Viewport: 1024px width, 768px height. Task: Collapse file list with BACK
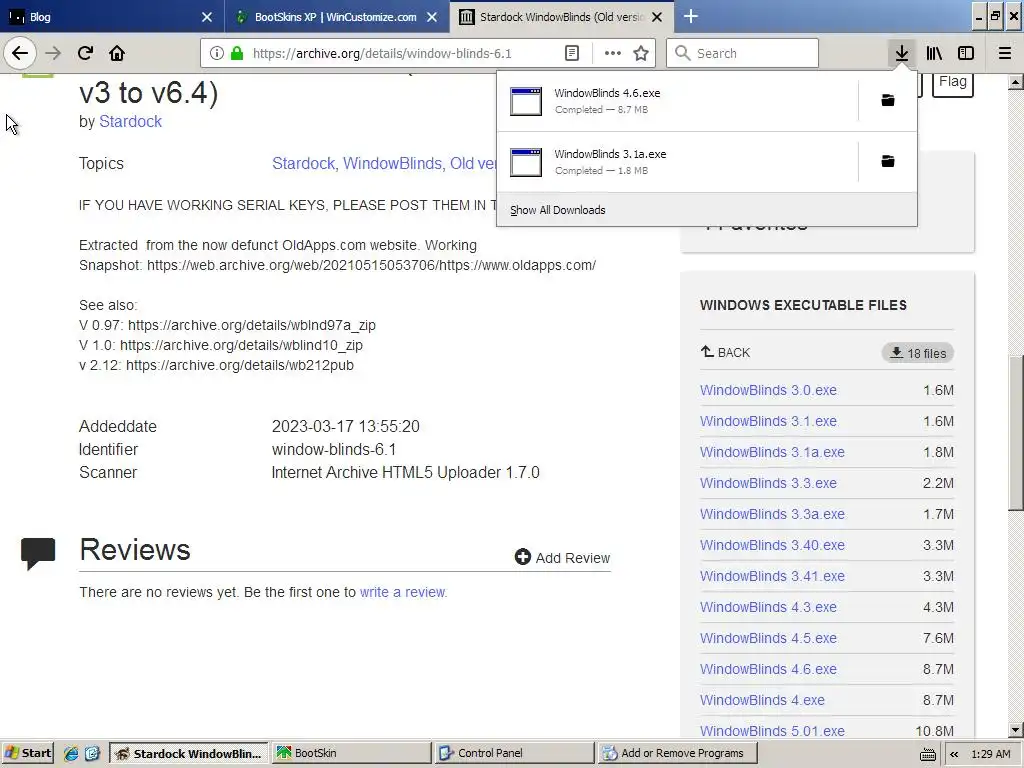pyautogui.click(x=726, y=353)
